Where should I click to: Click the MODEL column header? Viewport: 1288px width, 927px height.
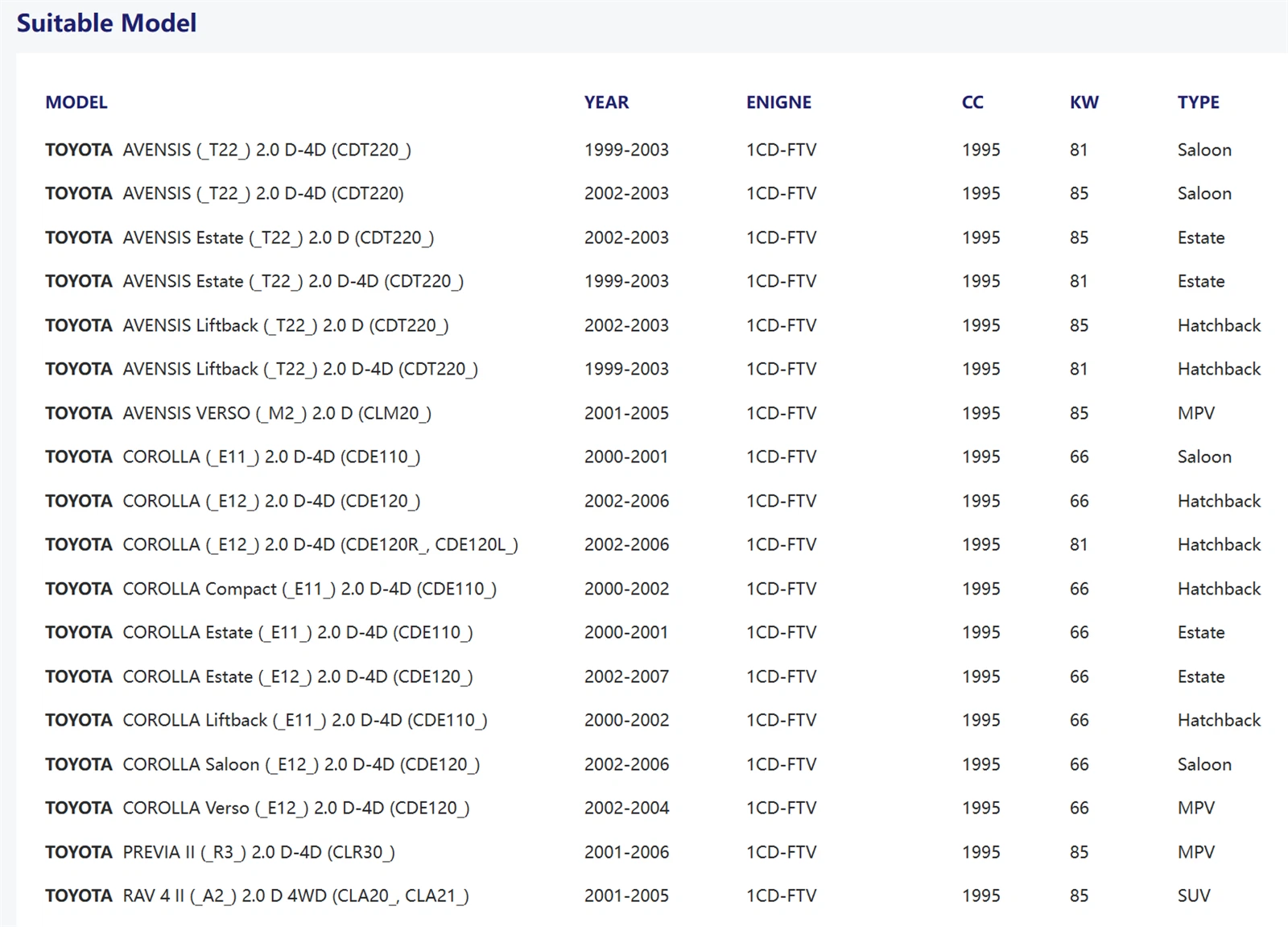point(76,102)
